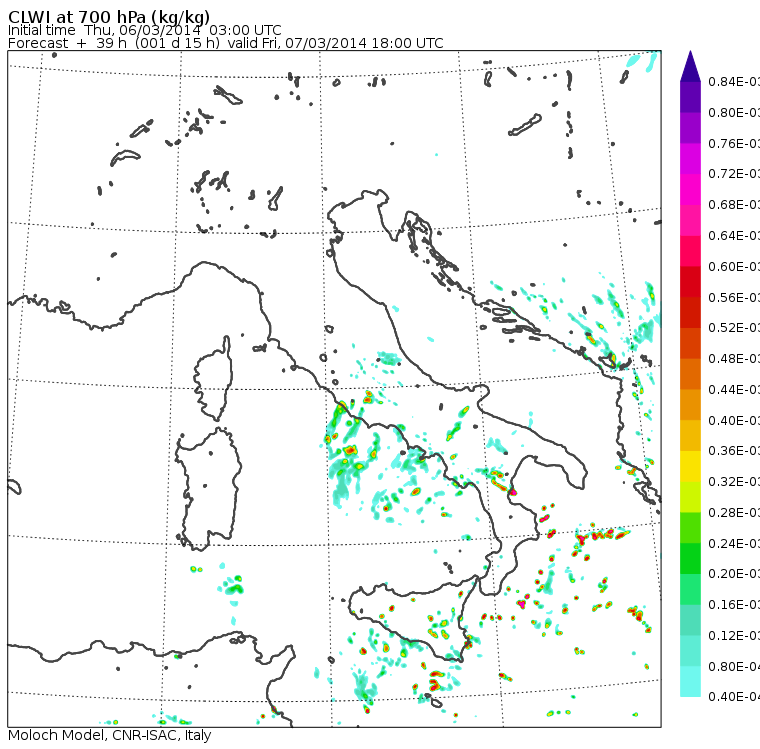This screenshot has height=749, width=760.
Task: Click the 0.12E-03 legend label
Action: (x=734, y=636)
